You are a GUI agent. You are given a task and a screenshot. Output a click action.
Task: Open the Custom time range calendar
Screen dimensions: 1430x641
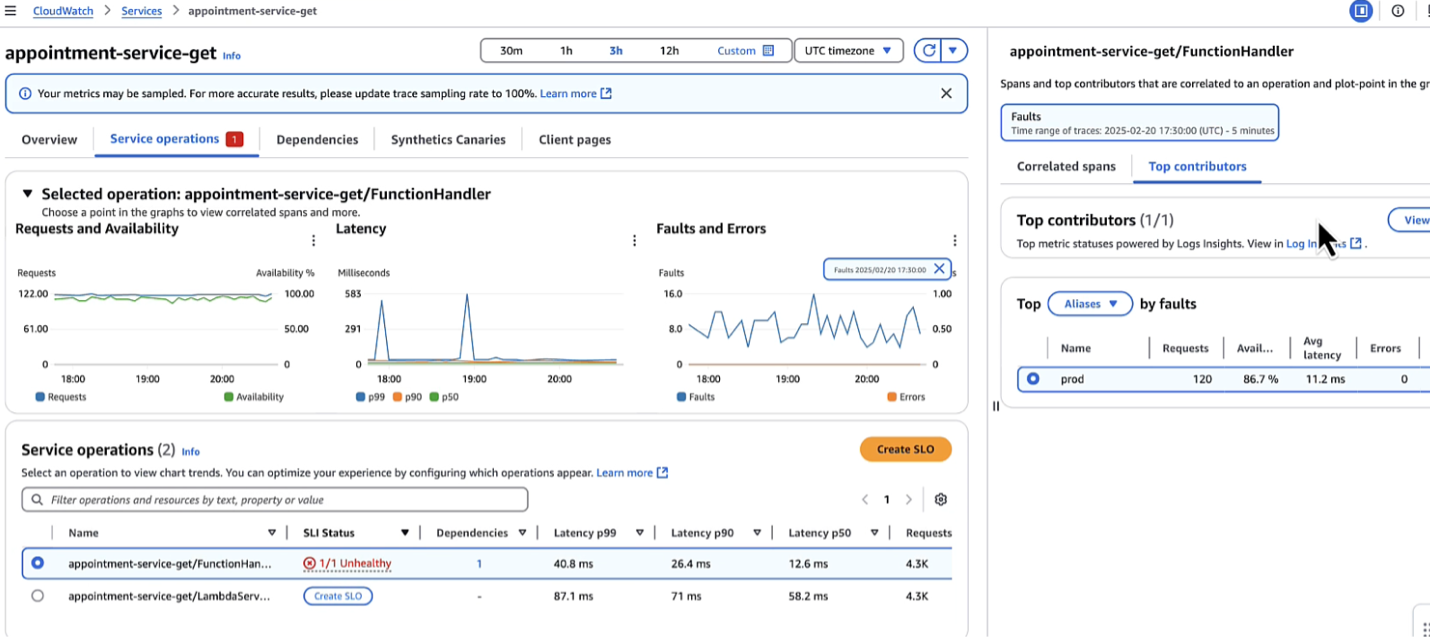click(745, 50)
